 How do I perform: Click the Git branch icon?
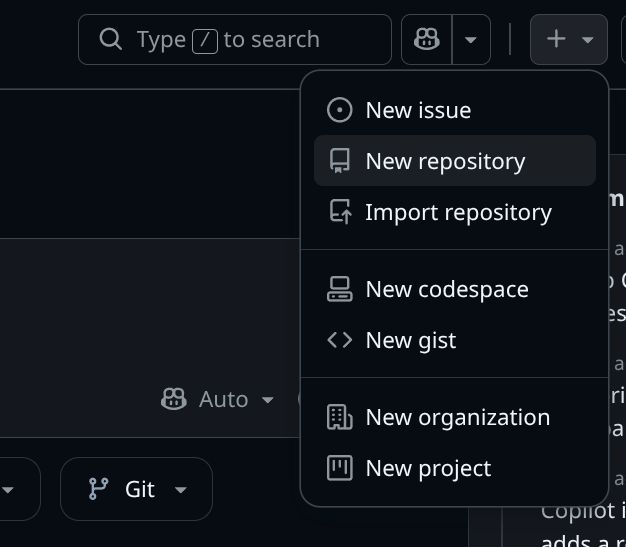coord(99,489)
